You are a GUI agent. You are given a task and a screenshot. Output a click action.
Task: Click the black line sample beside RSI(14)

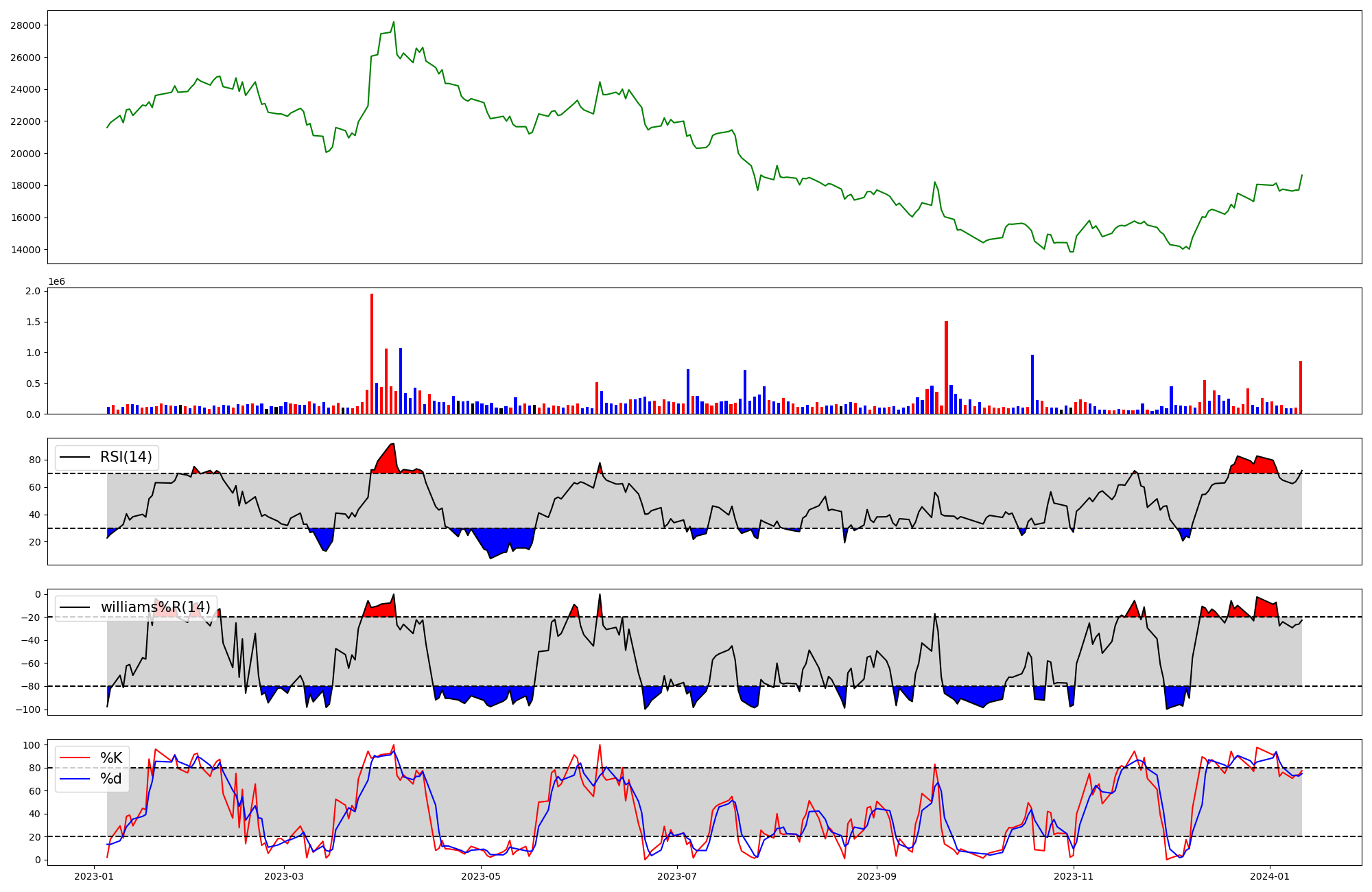[75, 457]
